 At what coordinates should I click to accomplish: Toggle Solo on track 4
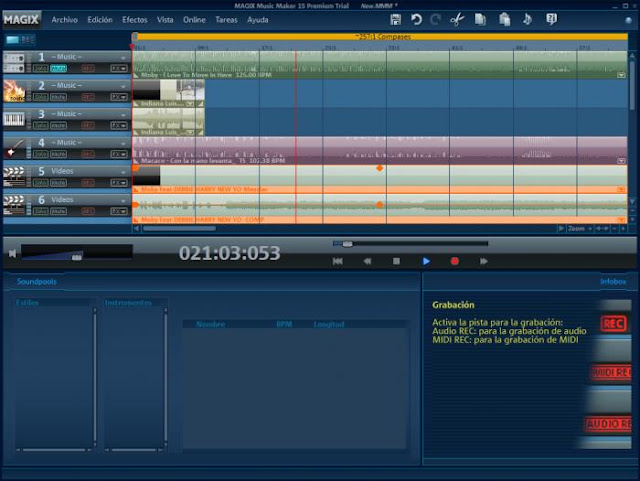coord(40,154)
